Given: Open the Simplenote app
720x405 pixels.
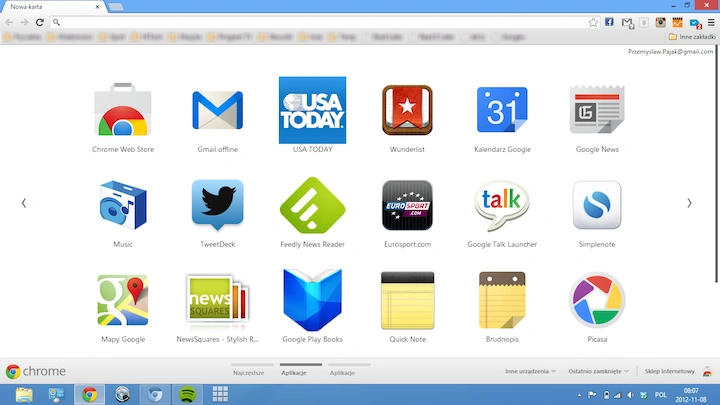Looking at the screenshot, I should 597,205.
